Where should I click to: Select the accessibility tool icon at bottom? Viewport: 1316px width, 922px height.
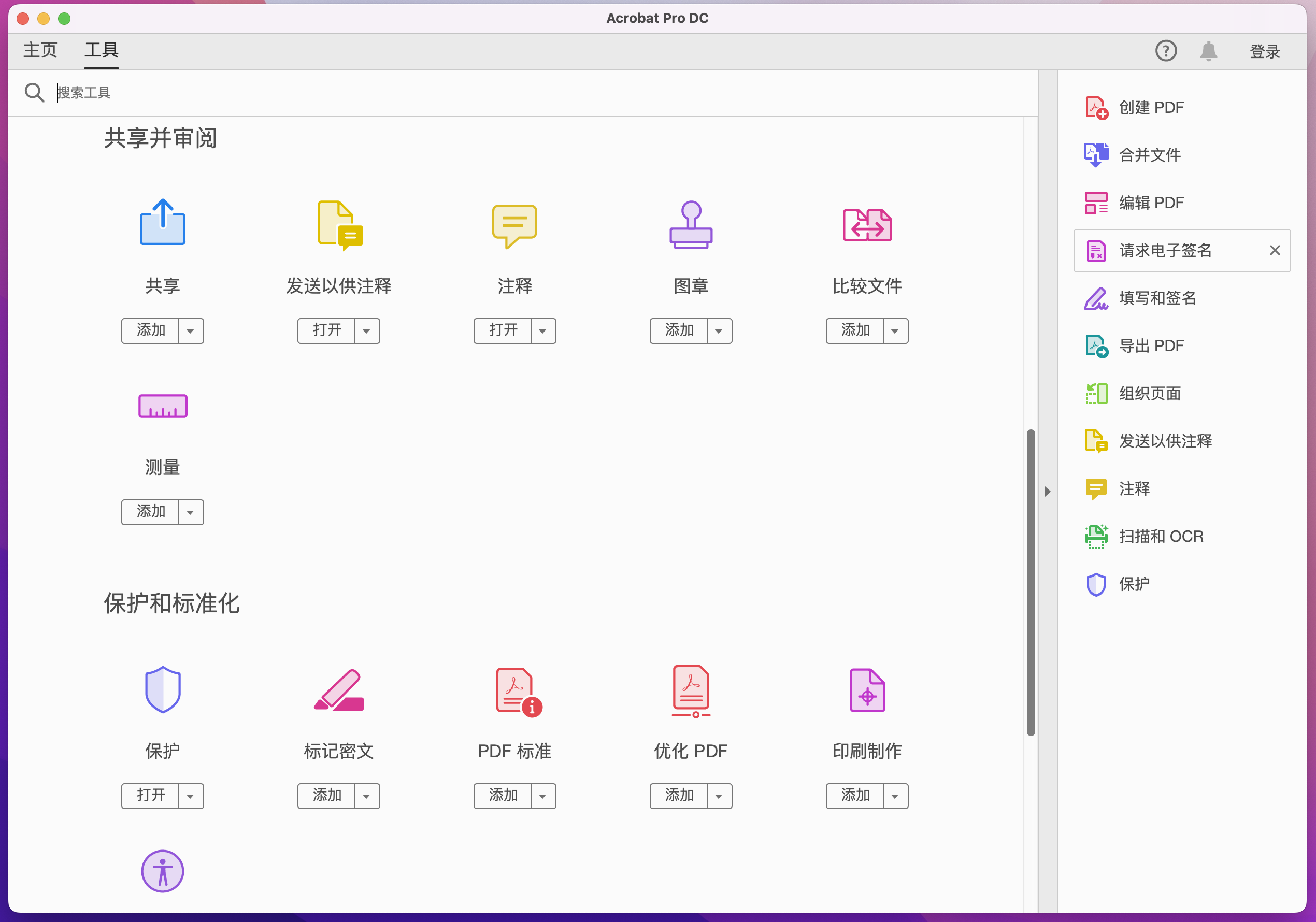point(162,871)
